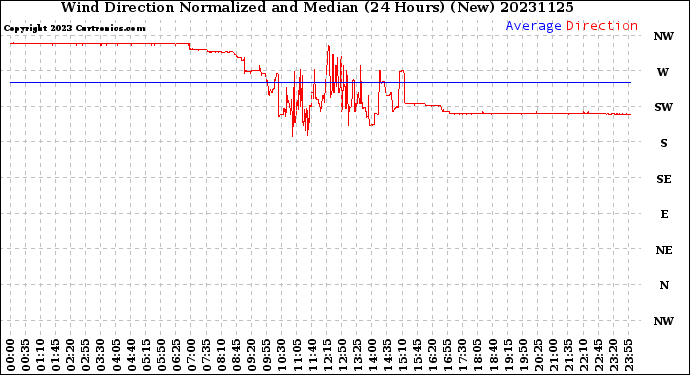Select the "04:05" time axis label

[x=116, y=355]
